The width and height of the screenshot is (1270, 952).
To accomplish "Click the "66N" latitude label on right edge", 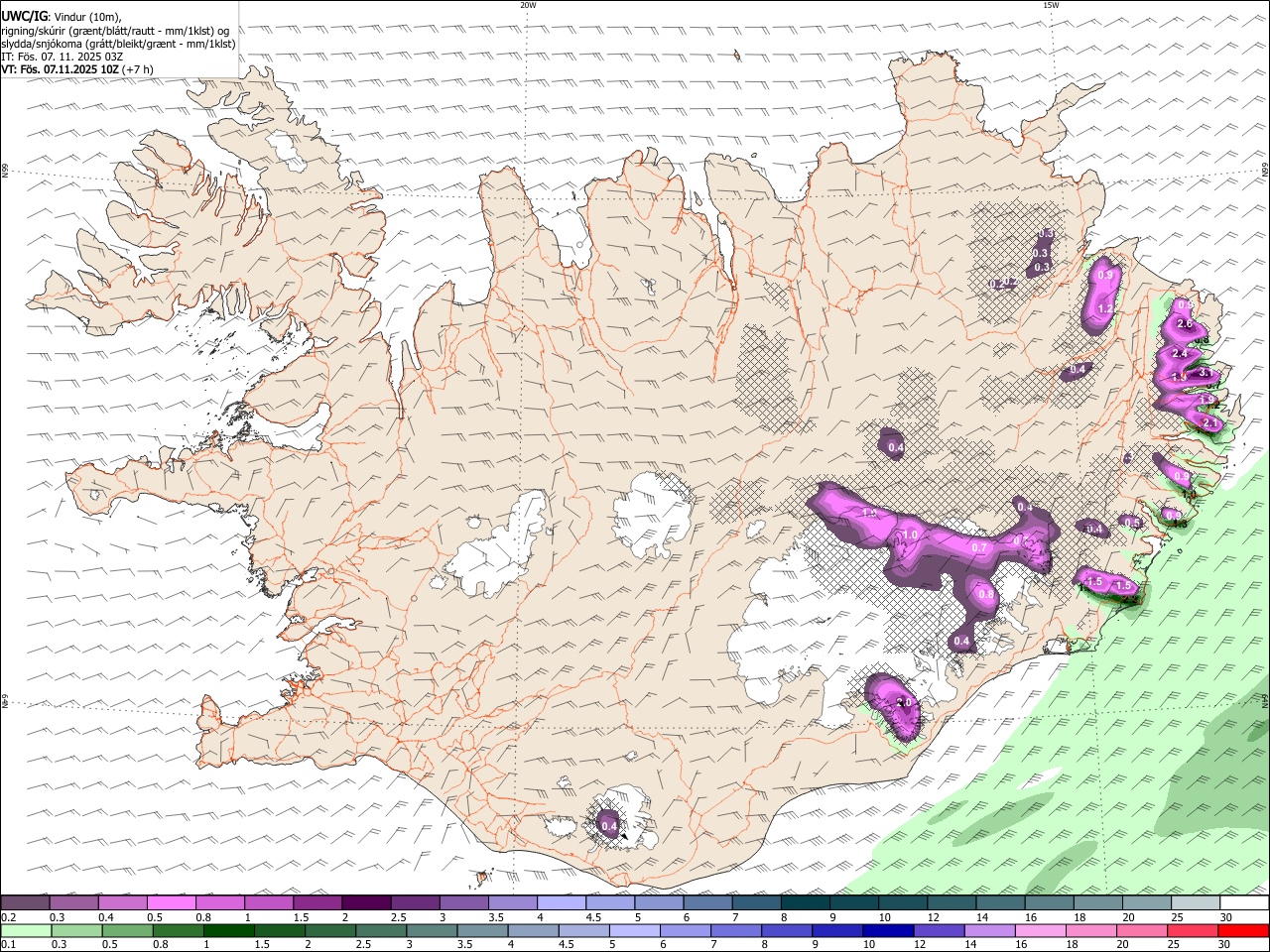I will [x=1265, y=170].
